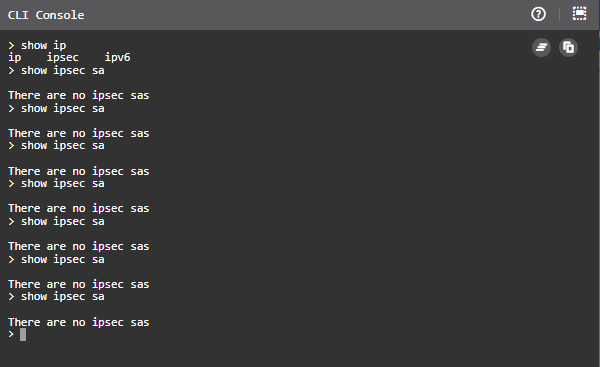Click the console's right edge scrollbar
The width and height of the screenshot is (600, 367).
598,198
